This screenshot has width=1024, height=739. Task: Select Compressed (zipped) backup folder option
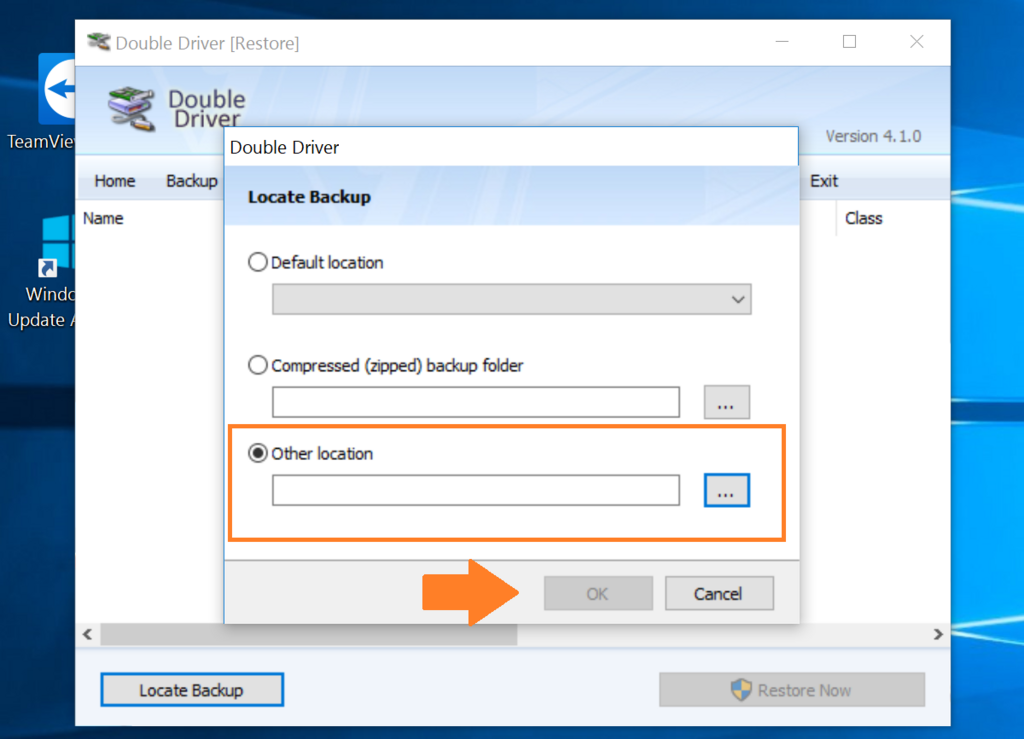coord(257,364)
